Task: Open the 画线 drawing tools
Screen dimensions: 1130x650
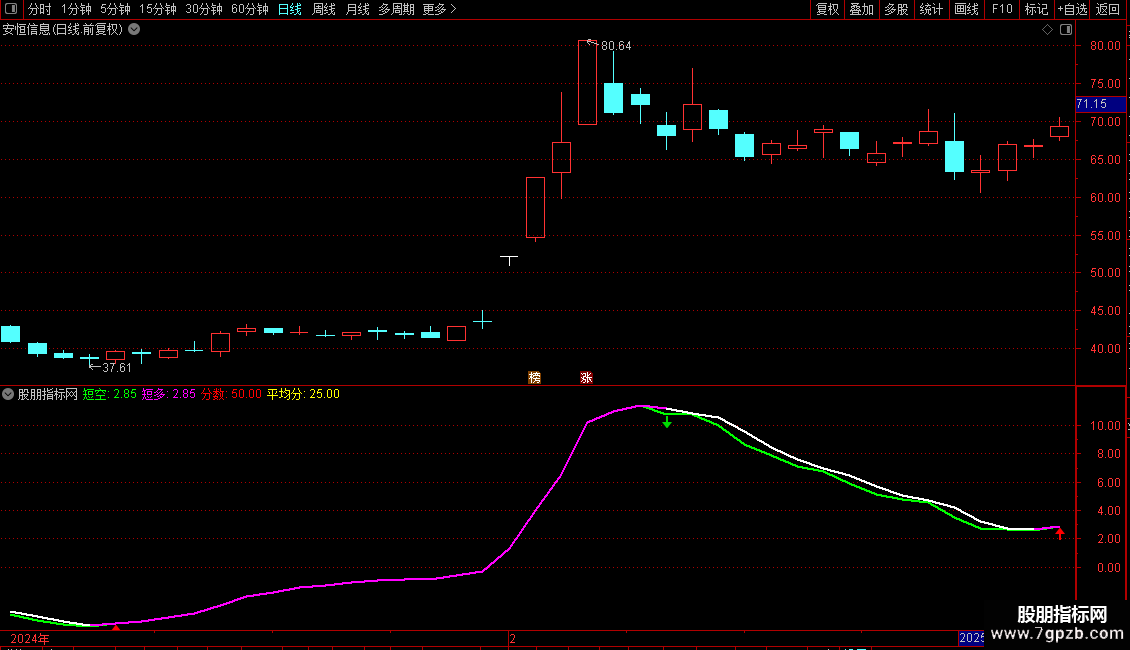Action: click(x=966, y=9)
